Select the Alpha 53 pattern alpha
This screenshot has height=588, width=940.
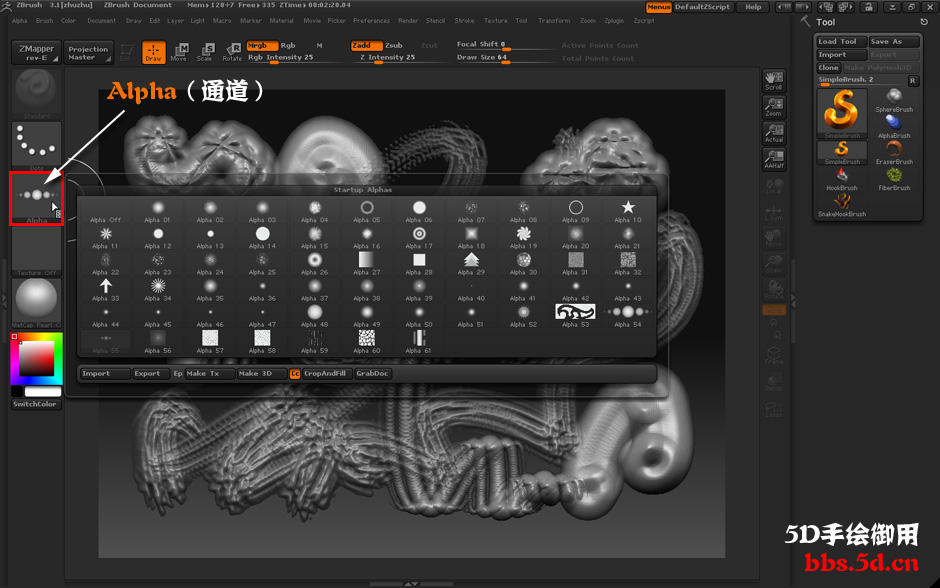(x=576, y=316)
